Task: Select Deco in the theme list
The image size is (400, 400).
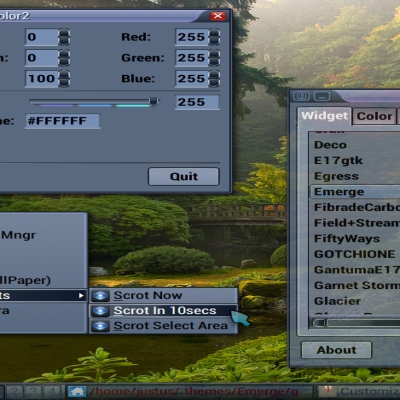Action: coord(355,145)
